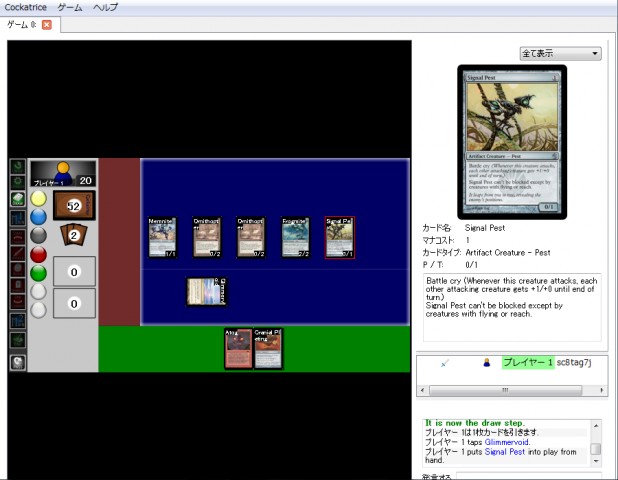The width and height of the screenshot is (618, 480).
Task: Click the player icon in player list
Action: (x=486, y=363)
